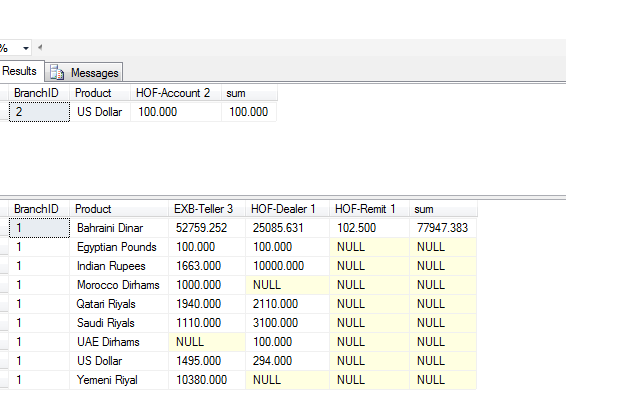Select row header of Egyptian Pounds row
Screen dimensions: 623x420
4,247
